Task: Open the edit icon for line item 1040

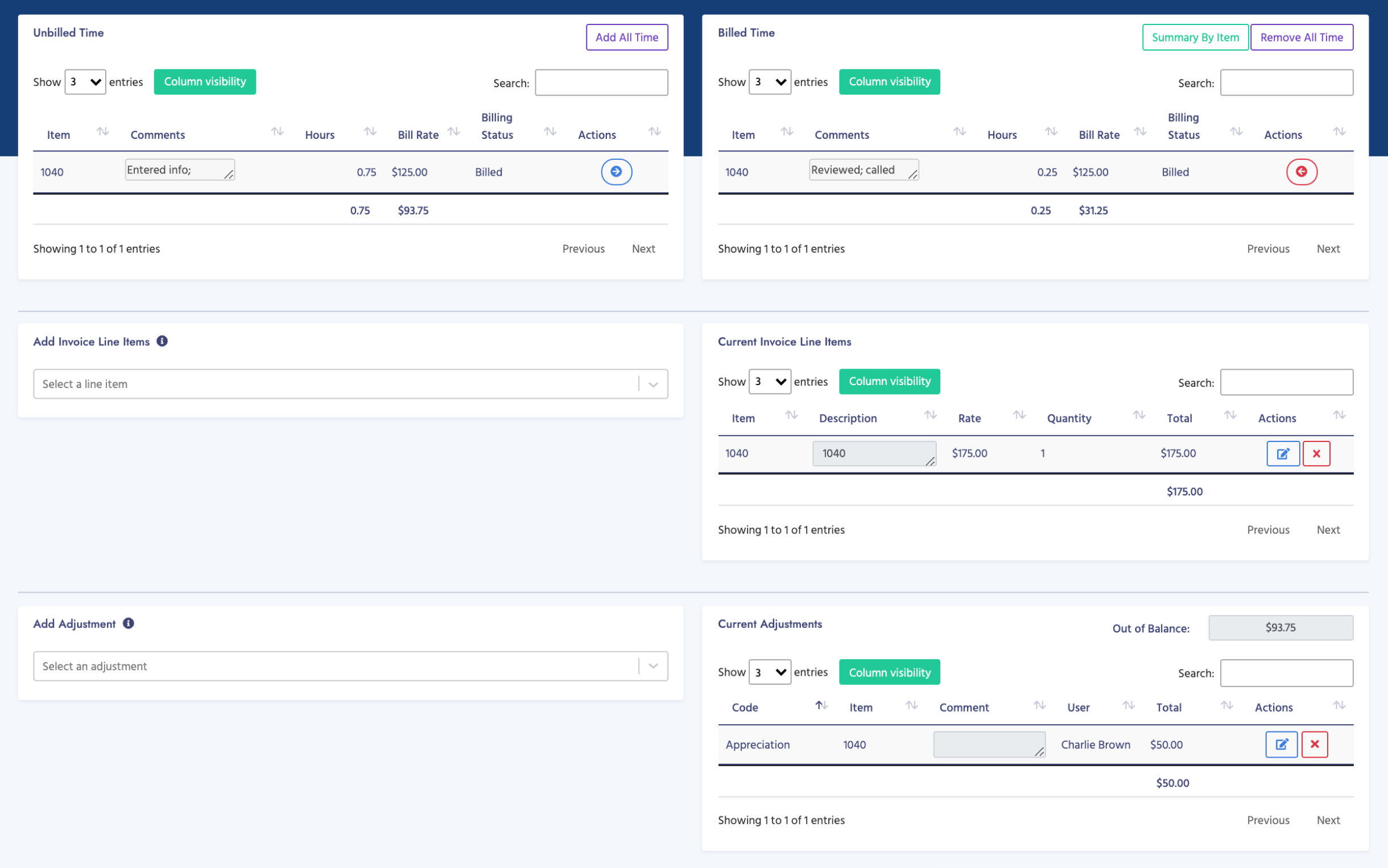Action: click(1283, 453)
